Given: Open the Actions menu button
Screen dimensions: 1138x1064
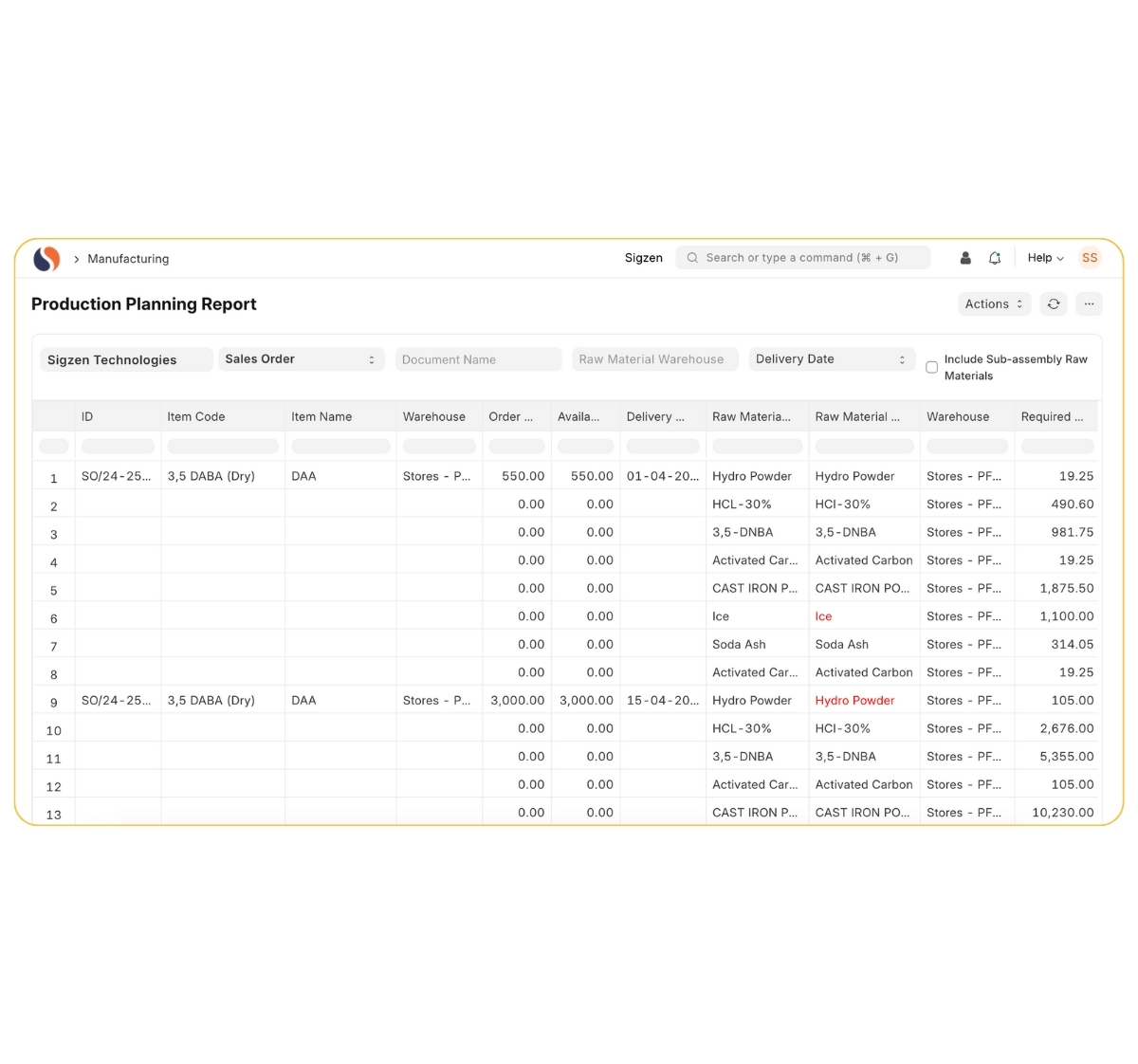Looking at the screenshot, I should tap(994, 304).
